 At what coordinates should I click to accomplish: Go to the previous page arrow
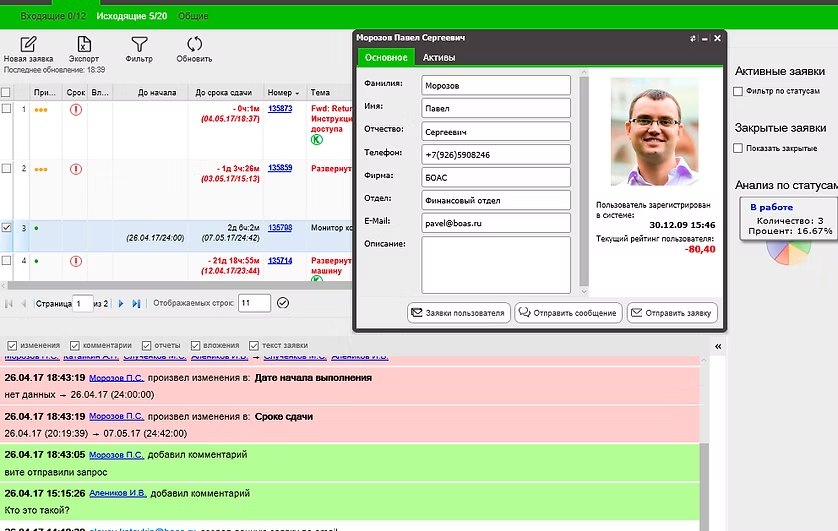point(24,303)
